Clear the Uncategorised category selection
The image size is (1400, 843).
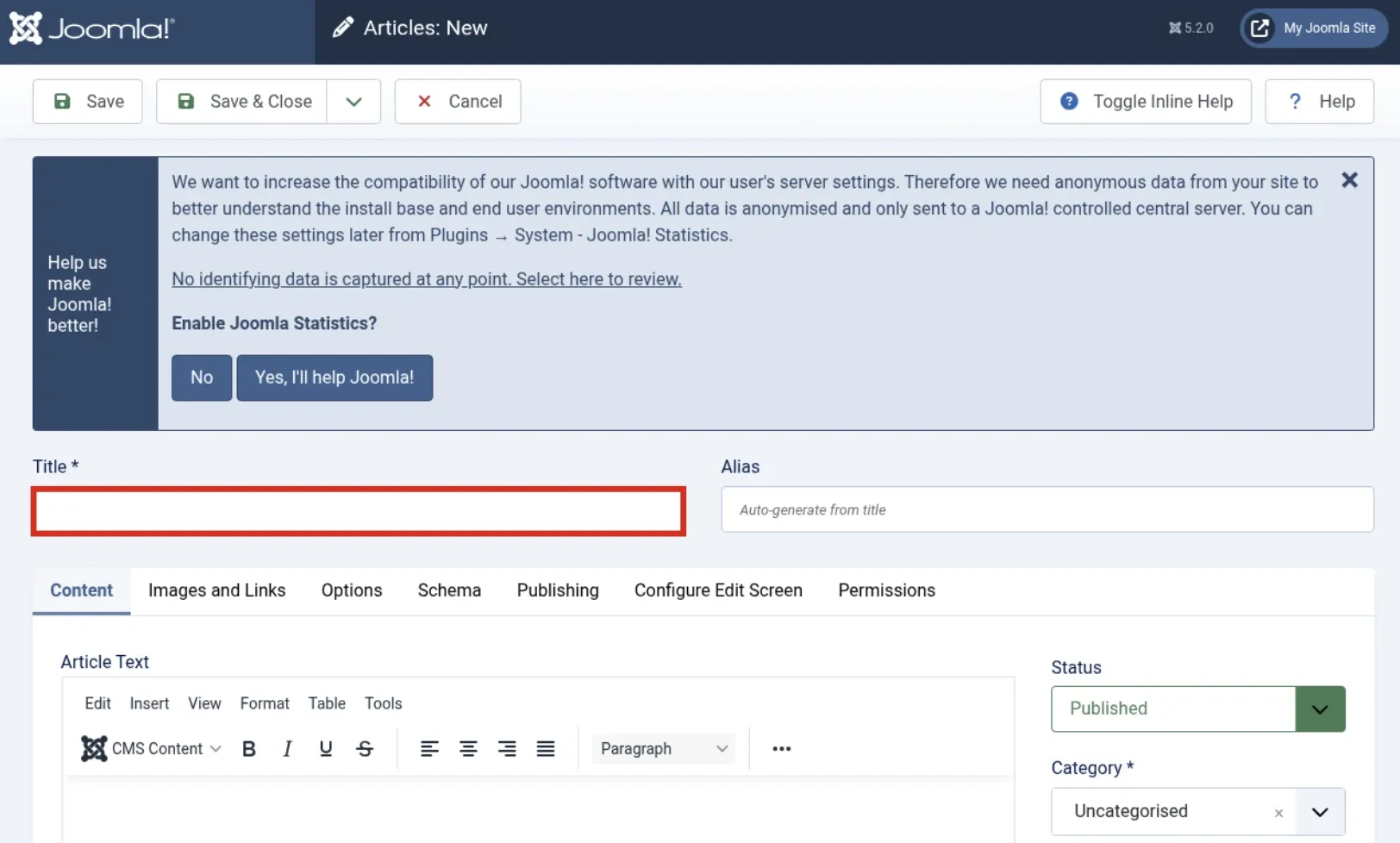click(1278, 813)
